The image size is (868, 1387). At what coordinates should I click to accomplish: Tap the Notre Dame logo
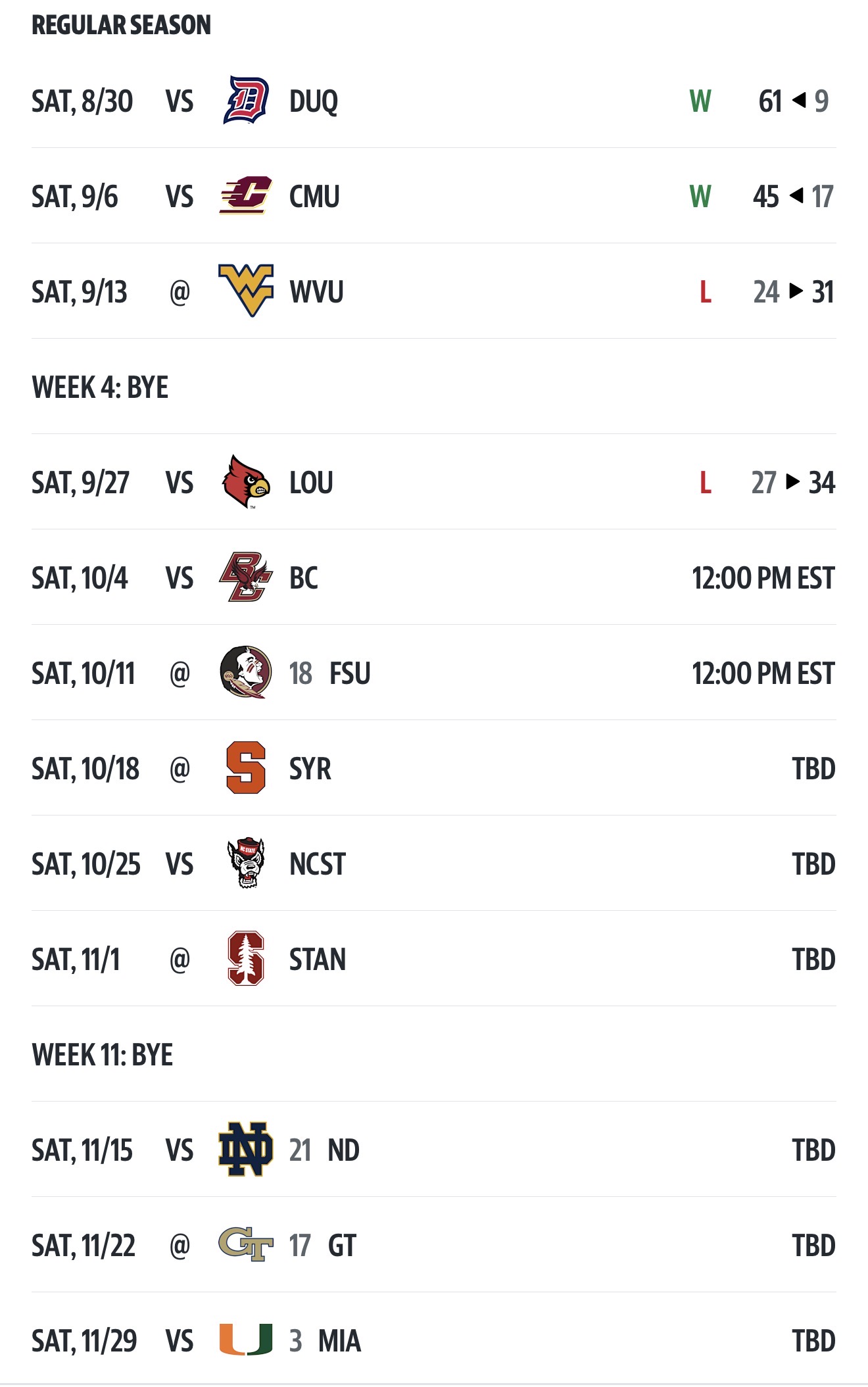coord(246,1149)
